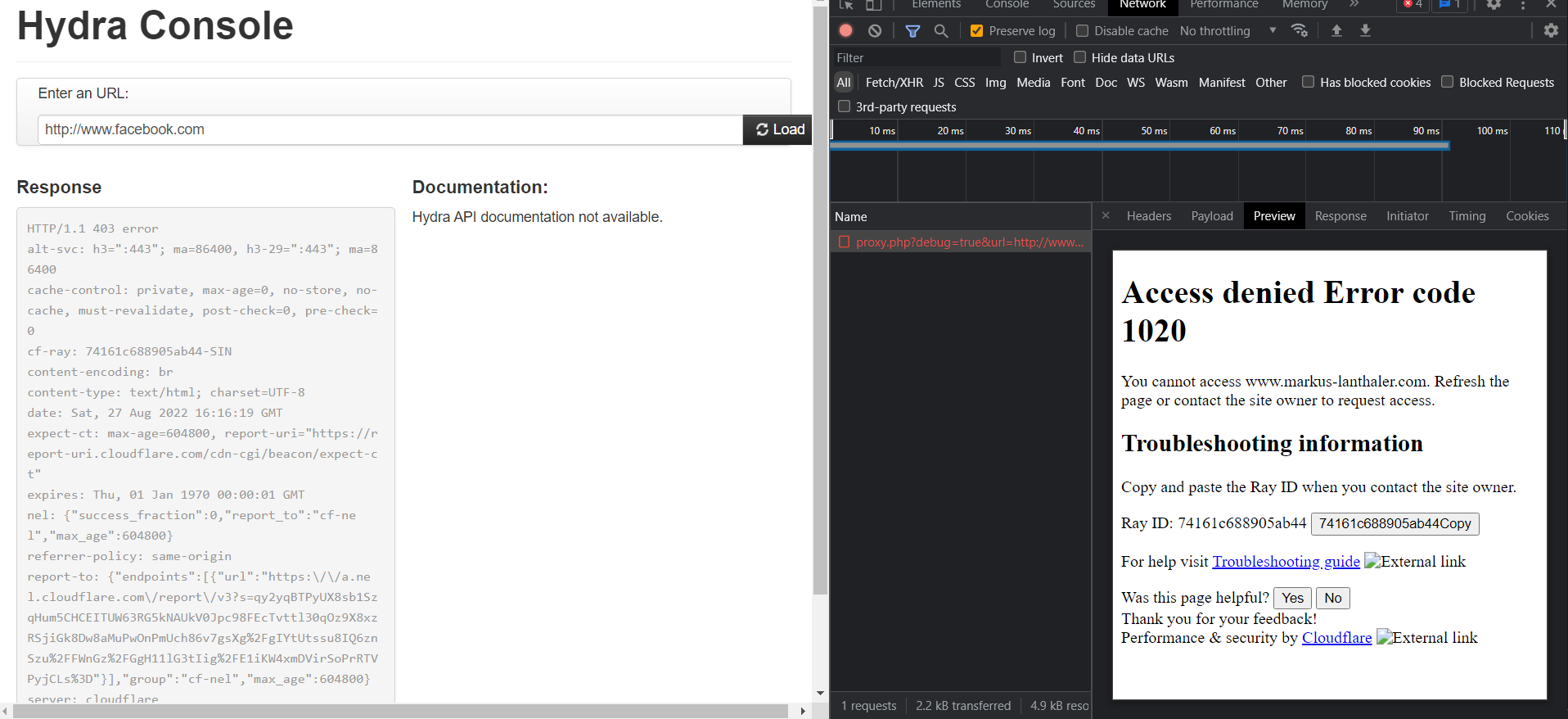The height and width of the screenshot is (719, 1568).
Task: Click No for page helpful
Action: [1332, 598]
